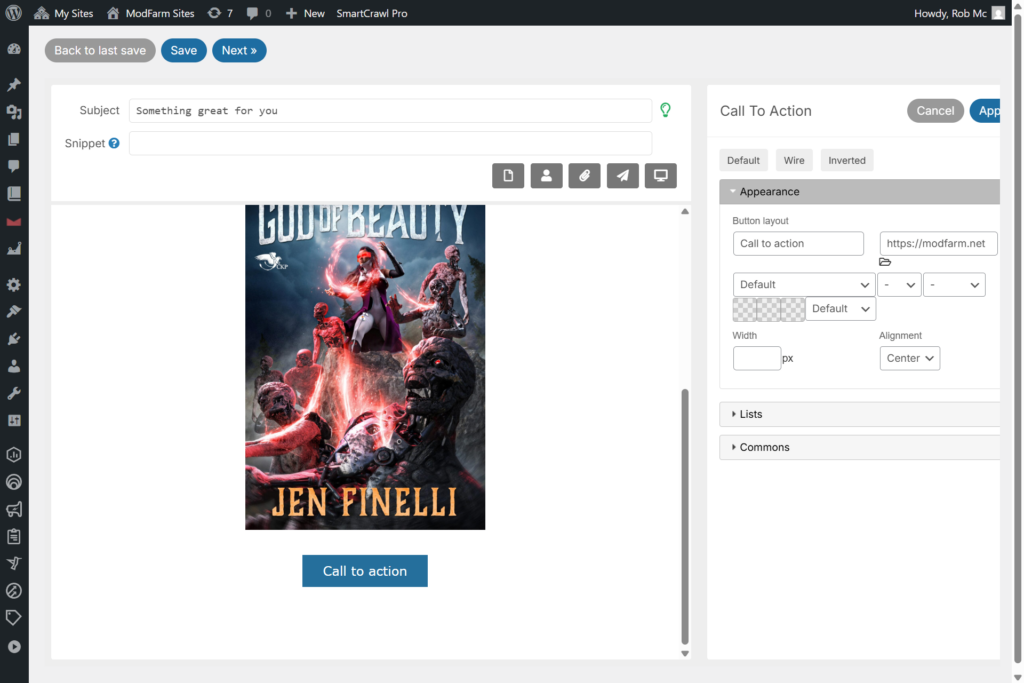Click the person icon in composer toolbar
This screenshot has height=683, width=1024.
[x=546, y=176]
